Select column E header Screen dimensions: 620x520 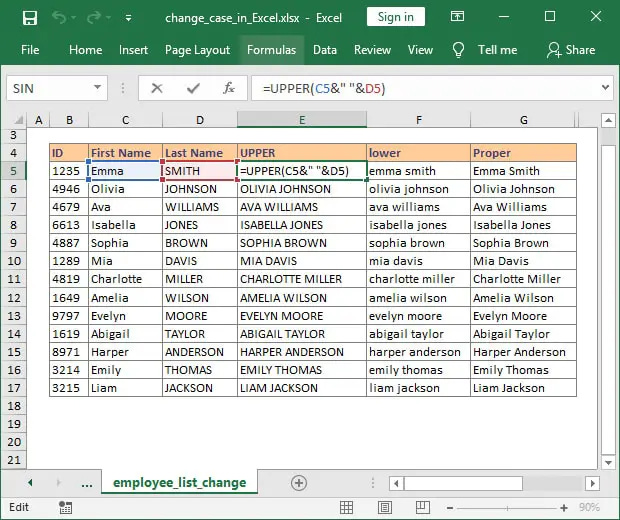(302, 120)
